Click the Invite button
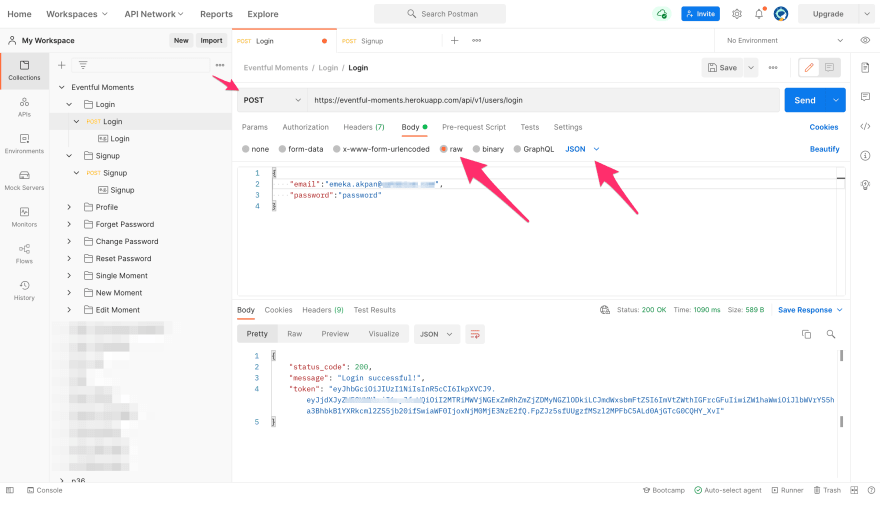The width and height of the screenshot is (880, 510). [x=700, y=14]
